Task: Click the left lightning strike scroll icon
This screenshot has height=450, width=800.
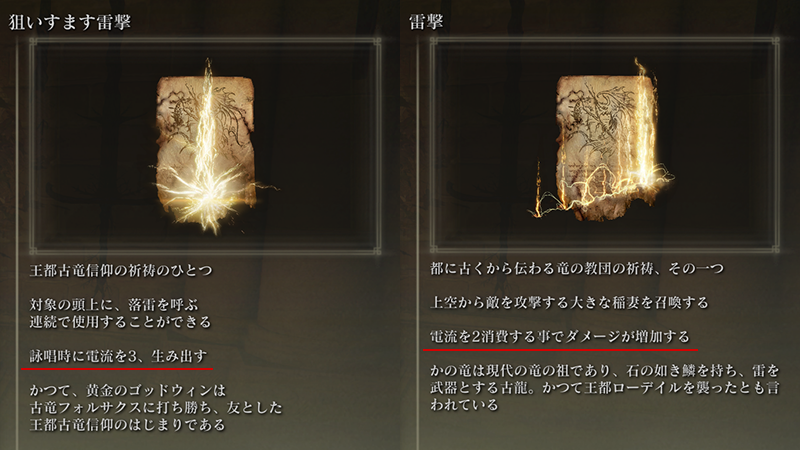Action: [x=206, y=148]
